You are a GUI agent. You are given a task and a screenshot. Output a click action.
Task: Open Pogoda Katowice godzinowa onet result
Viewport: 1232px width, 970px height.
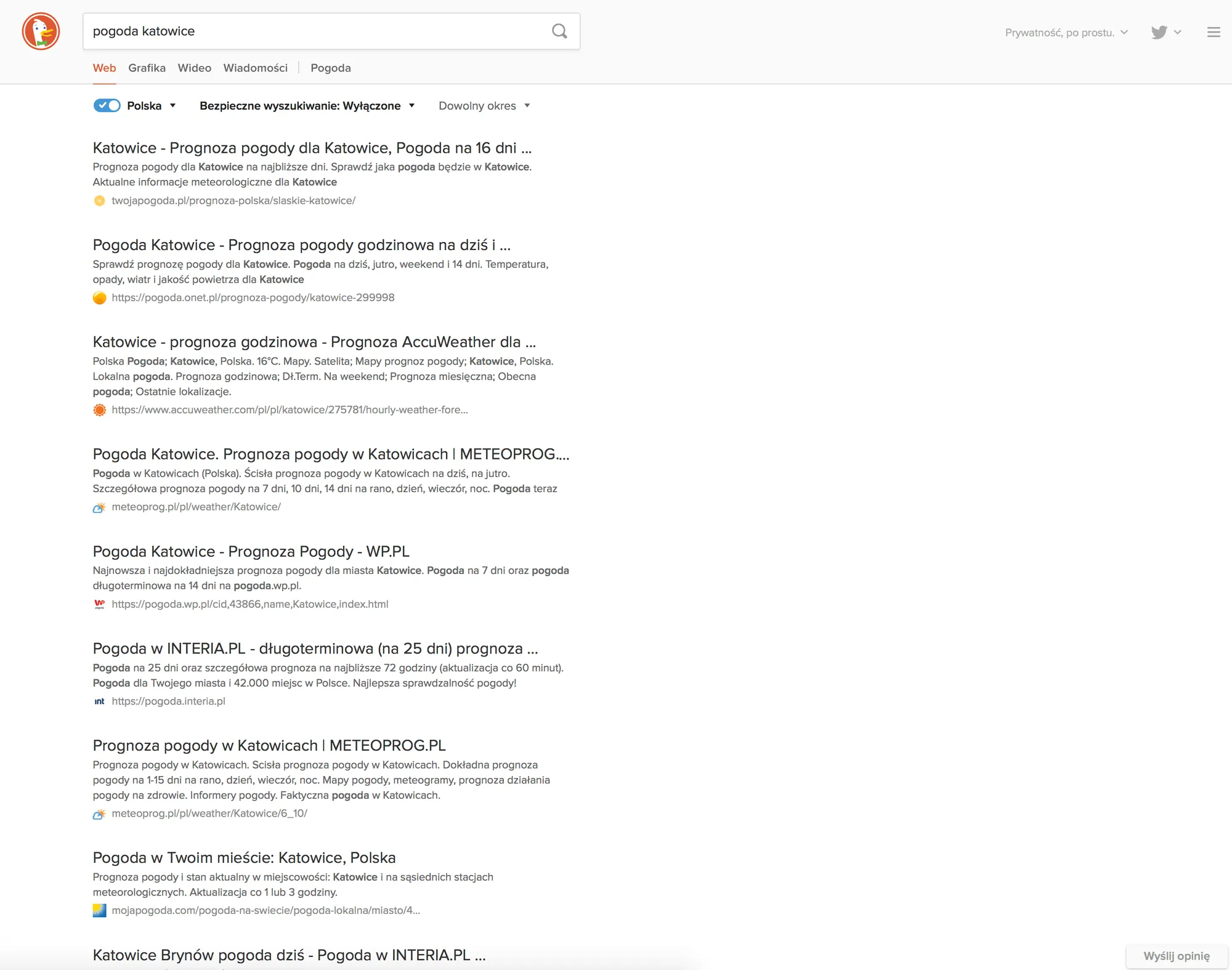pyautogui.click(x=301, y=245)
